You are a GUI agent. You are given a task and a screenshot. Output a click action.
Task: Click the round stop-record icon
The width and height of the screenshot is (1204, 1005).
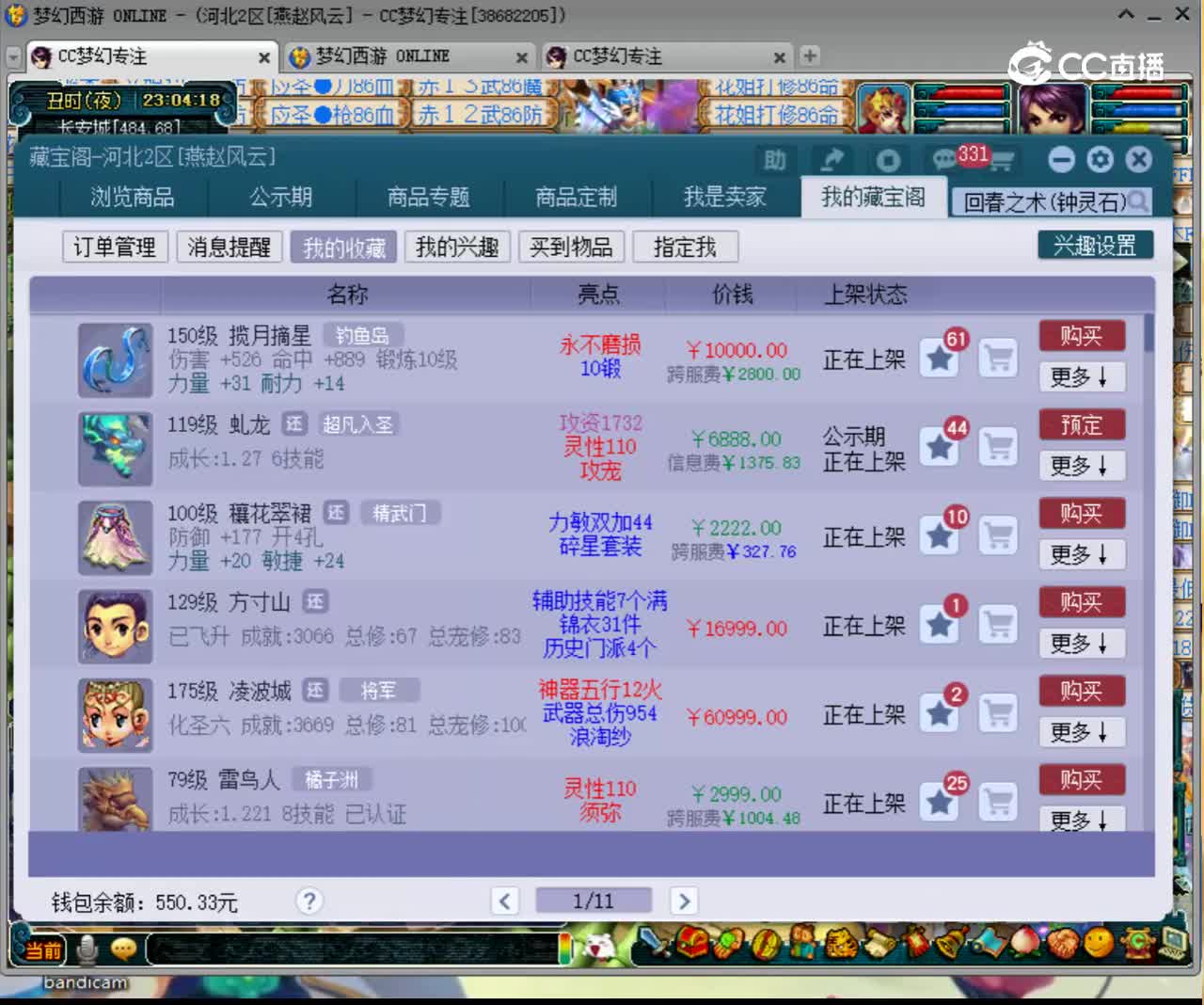pyautogui.click(x=888, y=160)
